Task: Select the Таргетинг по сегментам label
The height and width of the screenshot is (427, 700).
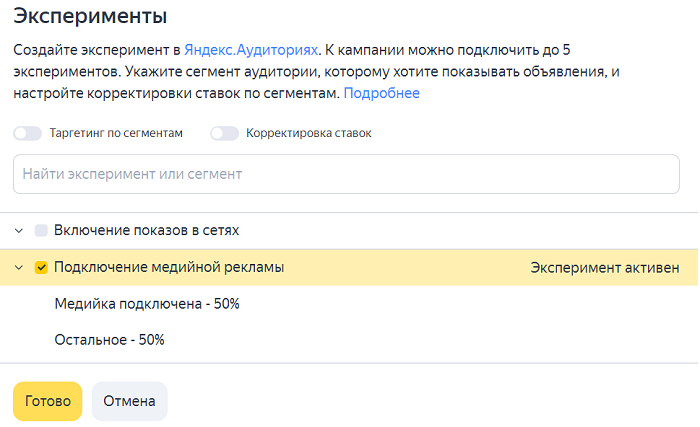Action: (x=116, y=133)
